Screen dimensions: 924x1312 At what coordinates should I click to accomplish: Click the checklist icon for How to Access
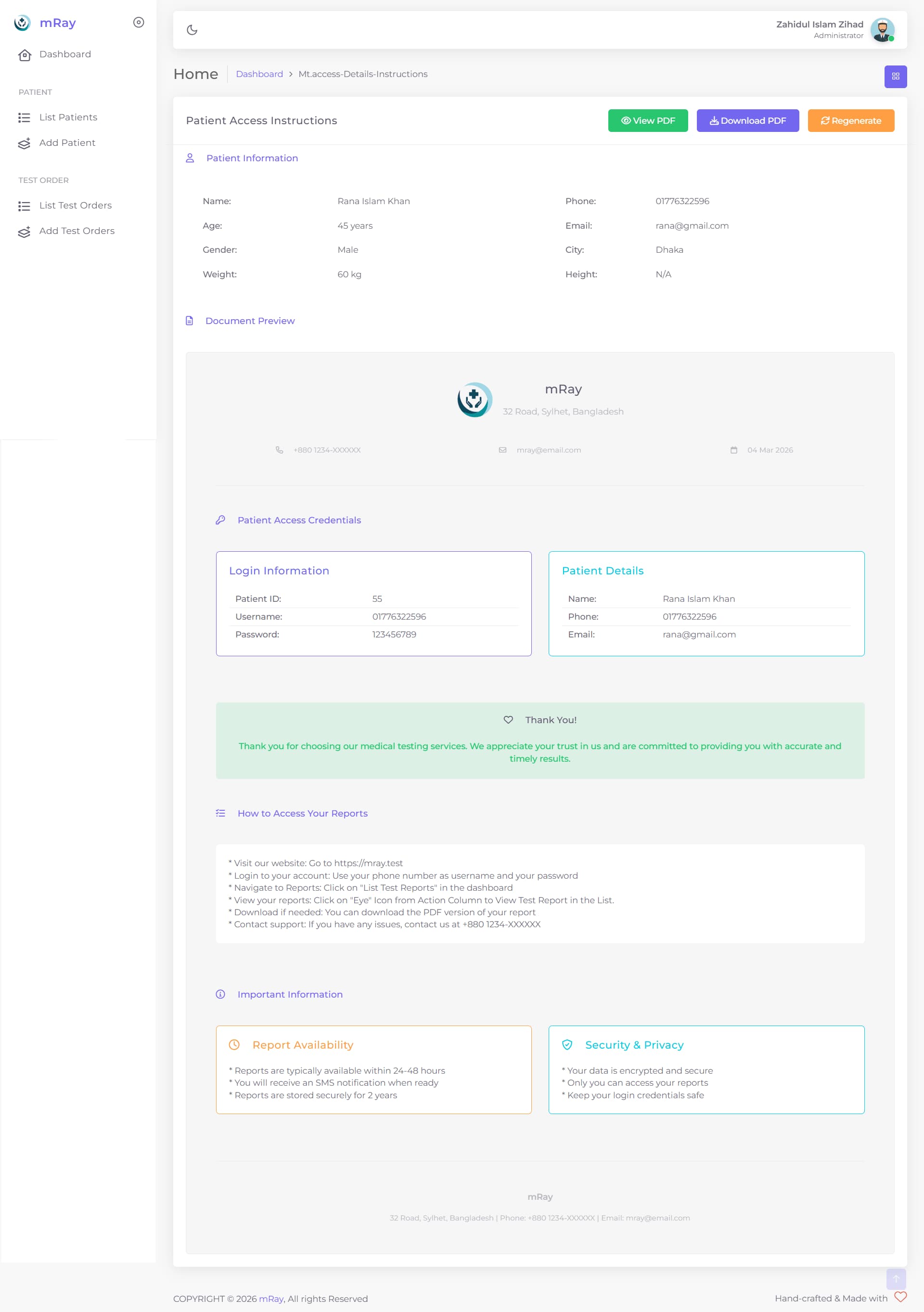click(220, 813)
